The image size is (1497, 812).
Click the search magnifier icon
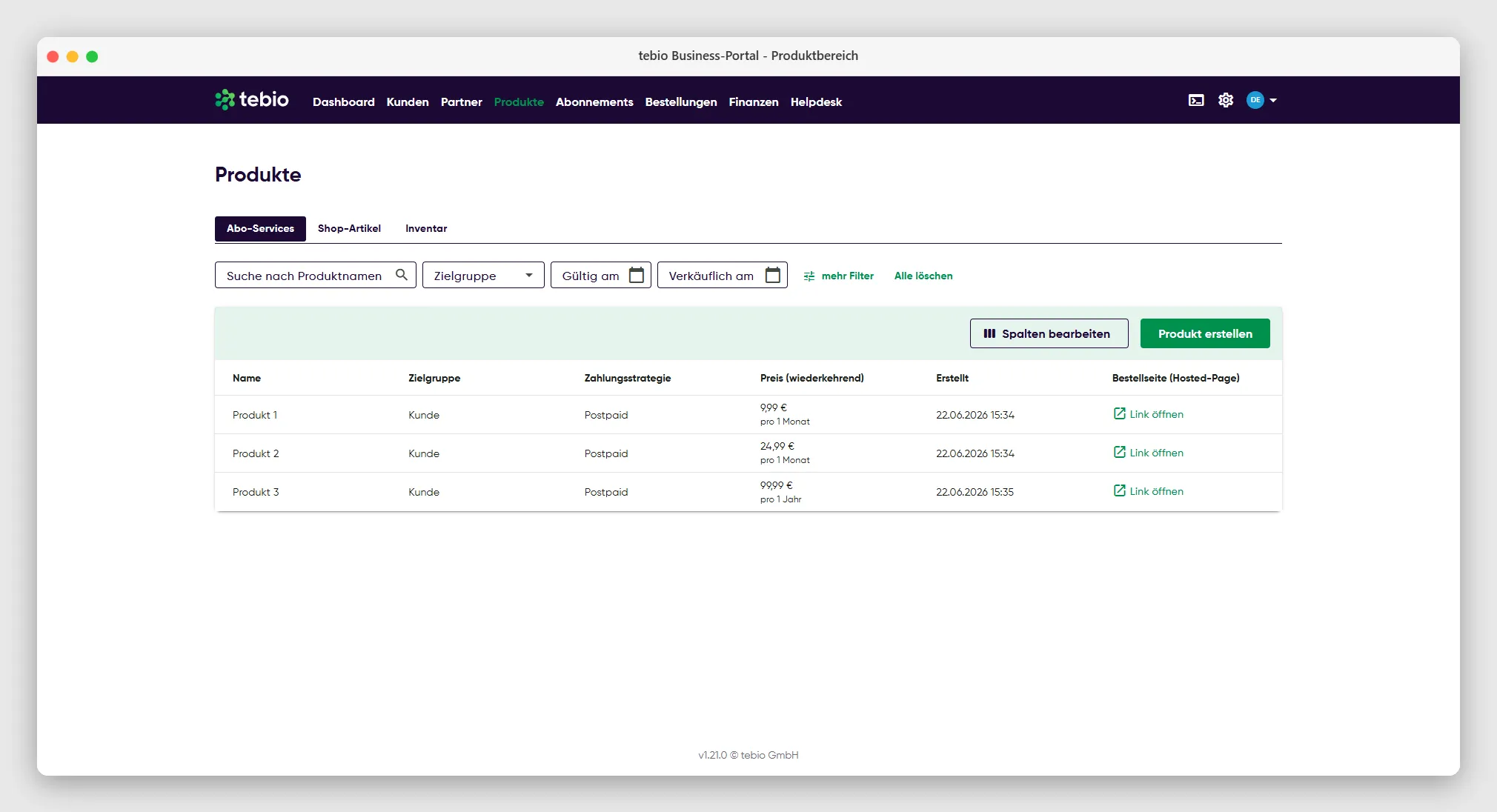402,275
